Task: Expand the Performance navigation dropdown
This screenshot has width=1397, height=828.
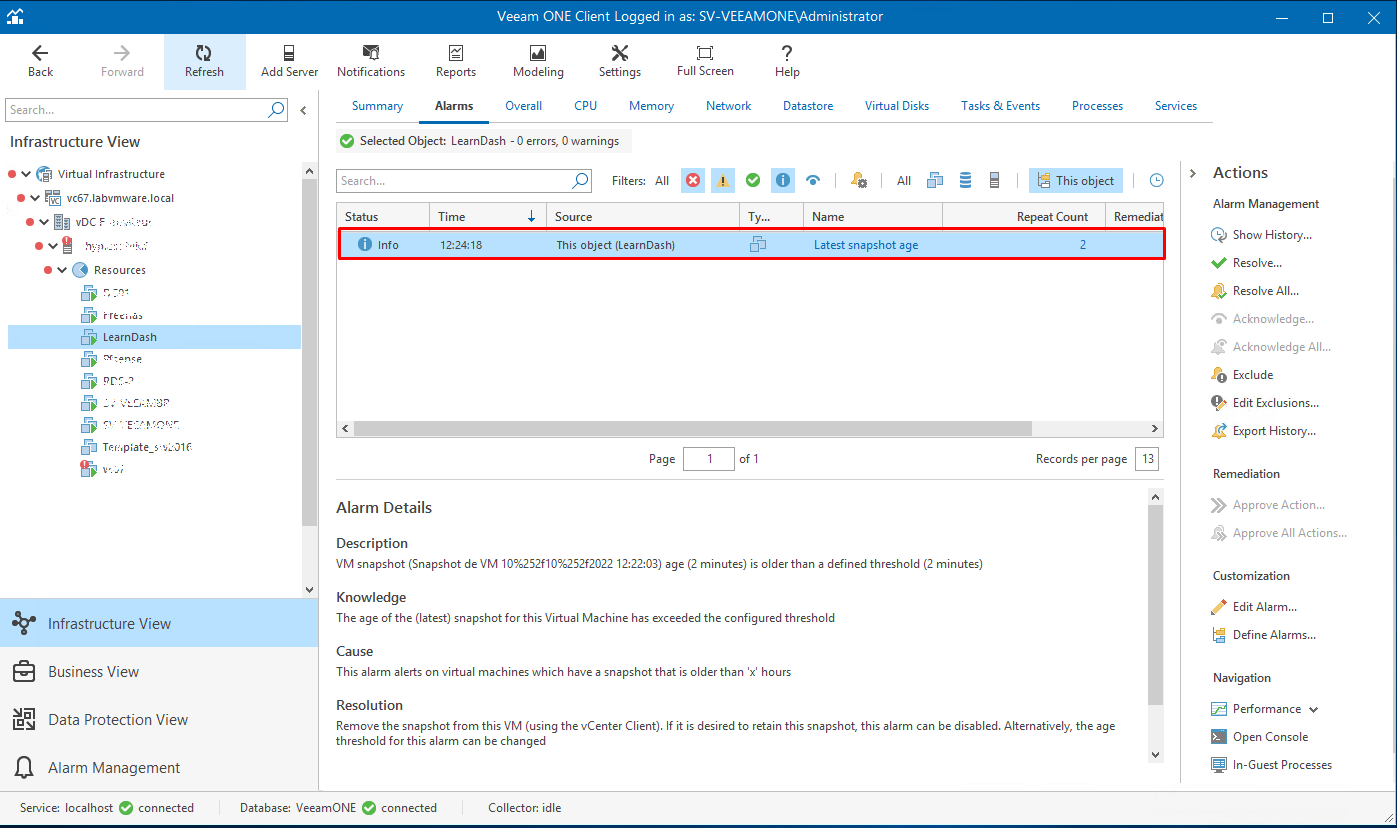Action: point(1314,709)
